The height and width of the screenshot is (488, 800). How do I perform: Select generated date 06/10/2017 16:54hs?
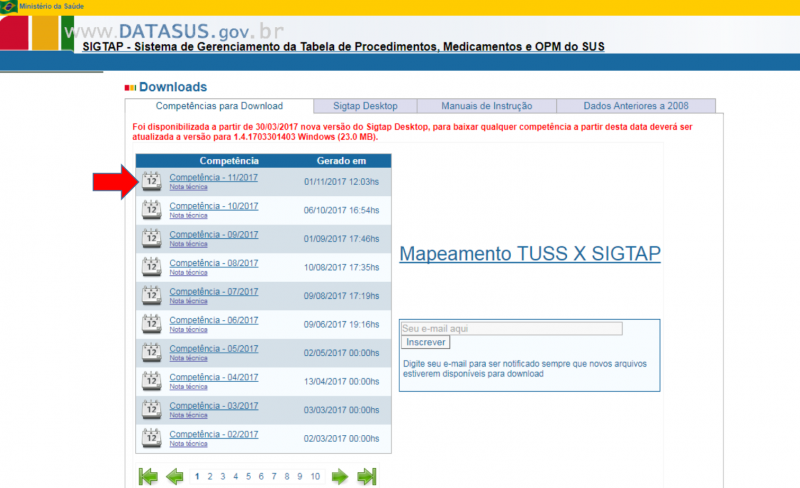341,210
